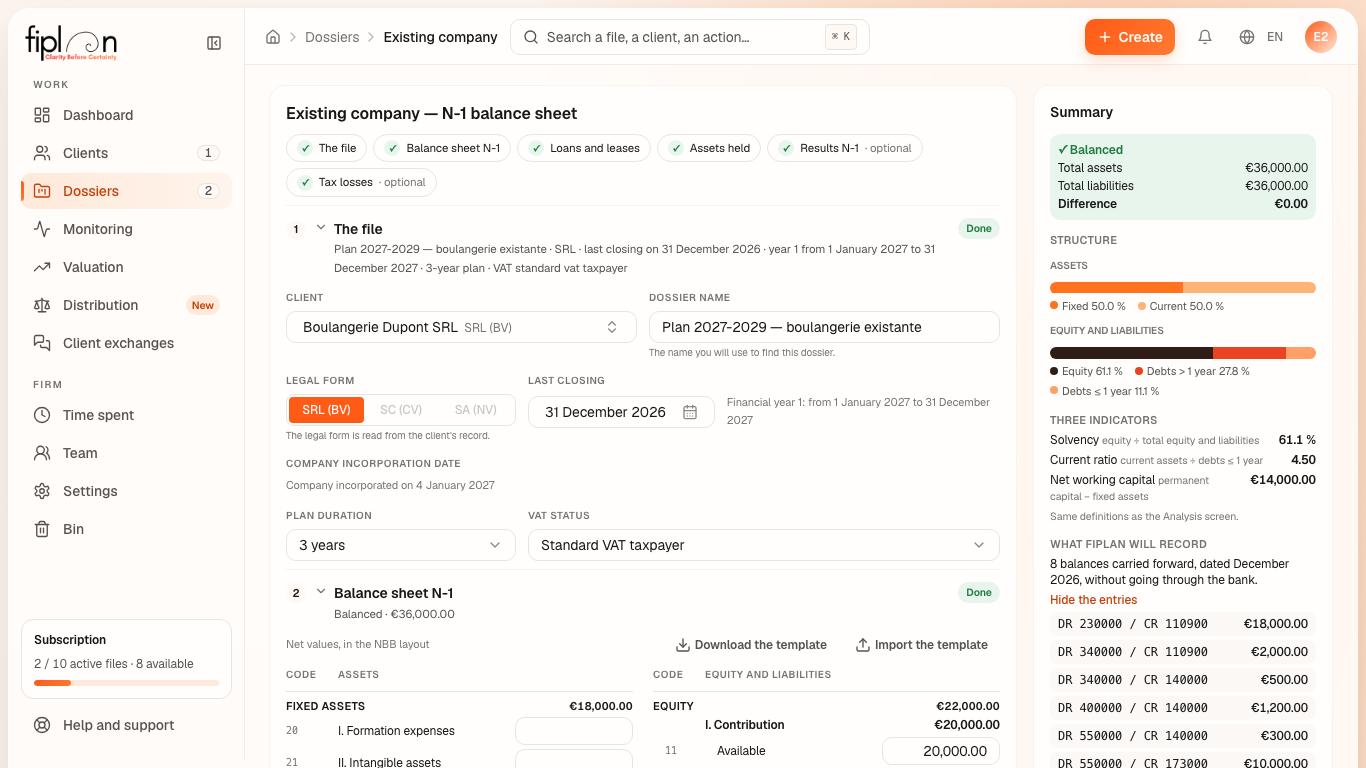
Task: Jump to 'The file' step chip
Action: coord(327,148)
